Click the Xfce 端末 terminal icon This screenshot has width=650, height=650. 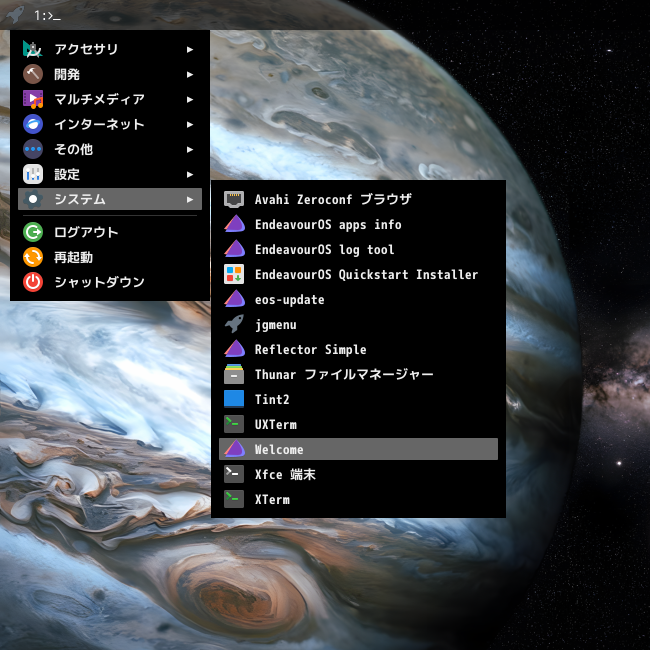[234, 474]
